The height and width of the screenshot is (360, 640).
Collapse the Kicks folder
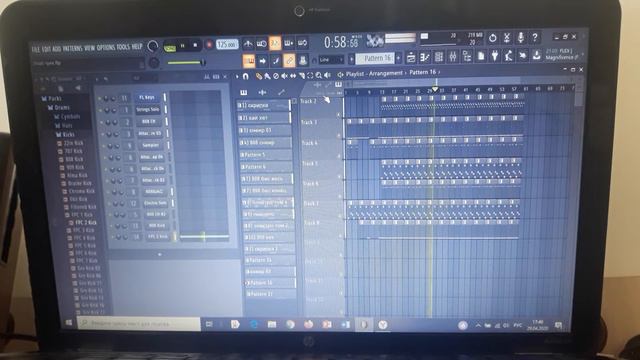coord(65,134)
